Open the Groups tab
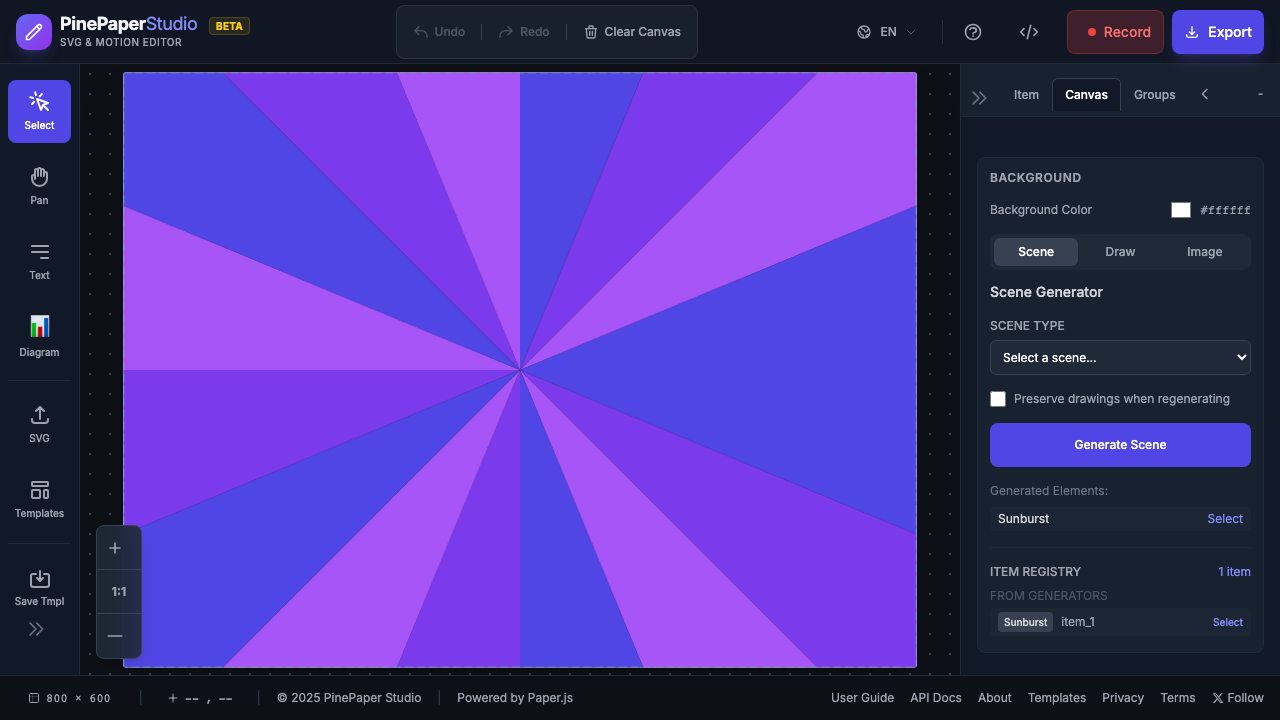1280x720 pixels. pyautogui.click(x=1154, y=94)
